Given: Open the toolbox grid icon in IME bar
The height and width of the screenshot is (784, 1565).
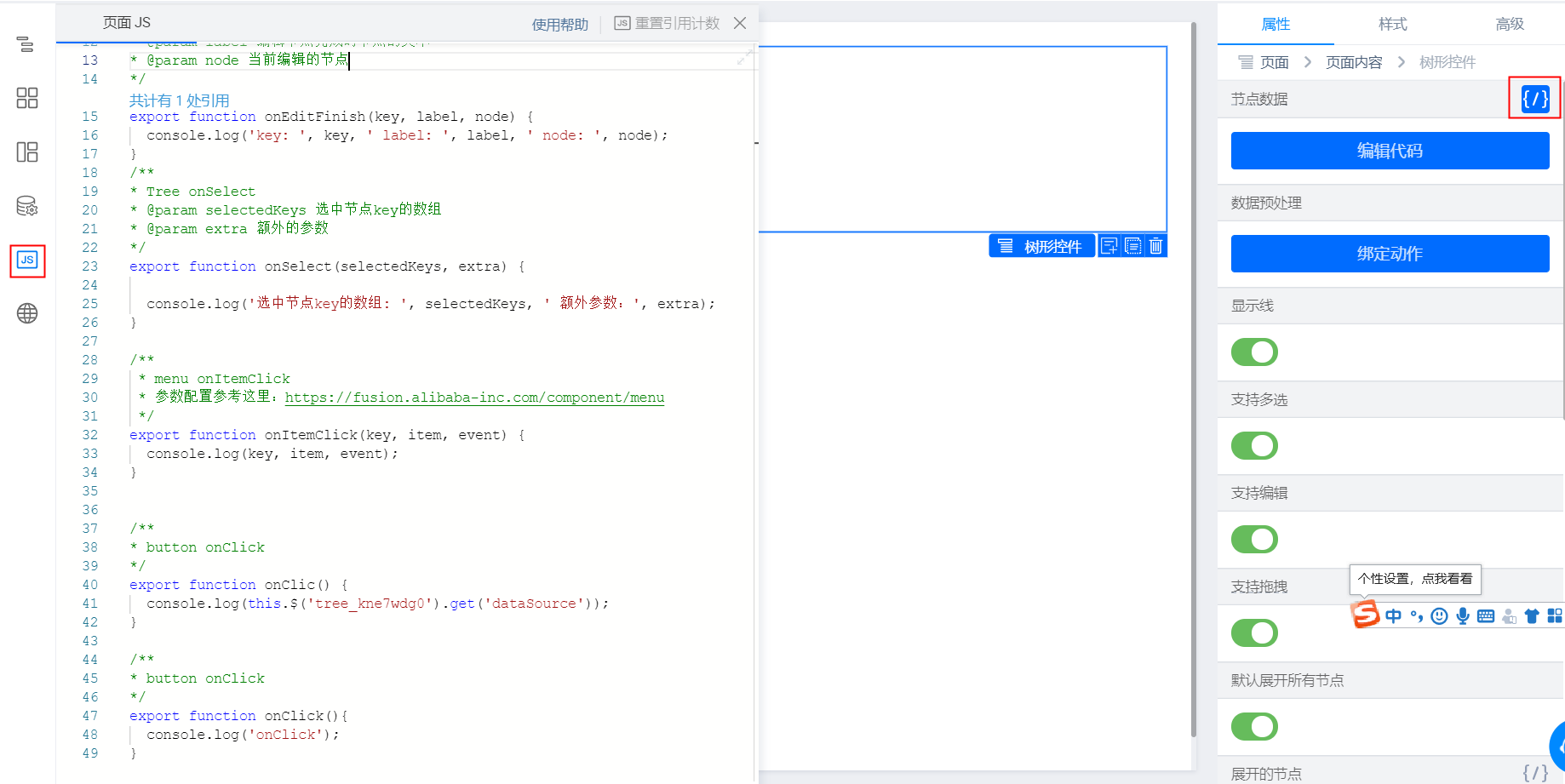Looking at the screenshot, I should click(x=1555, y=615).
